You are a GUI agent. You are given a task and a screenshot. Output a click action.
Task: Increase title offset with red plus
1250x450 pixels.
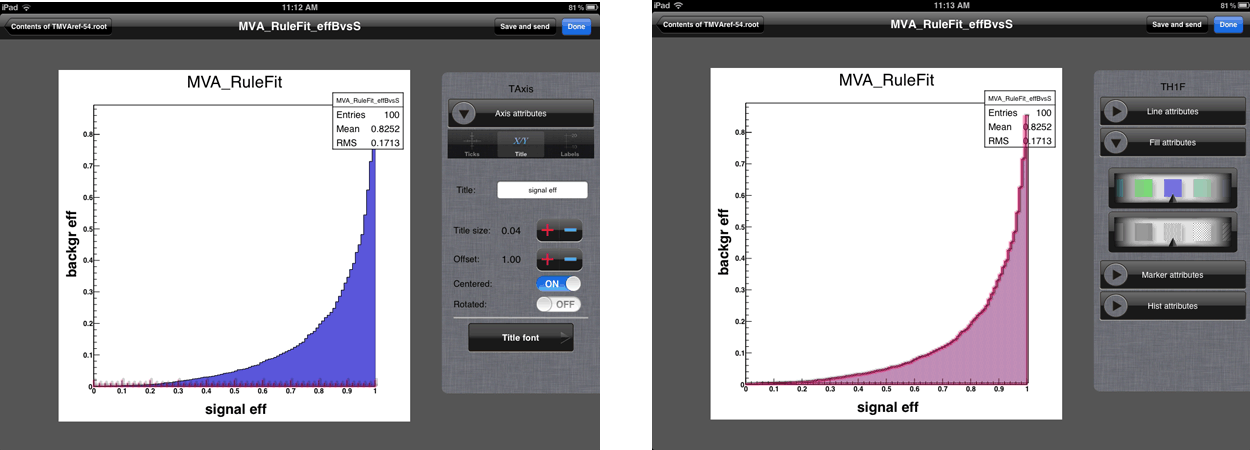tap(548, 260)
